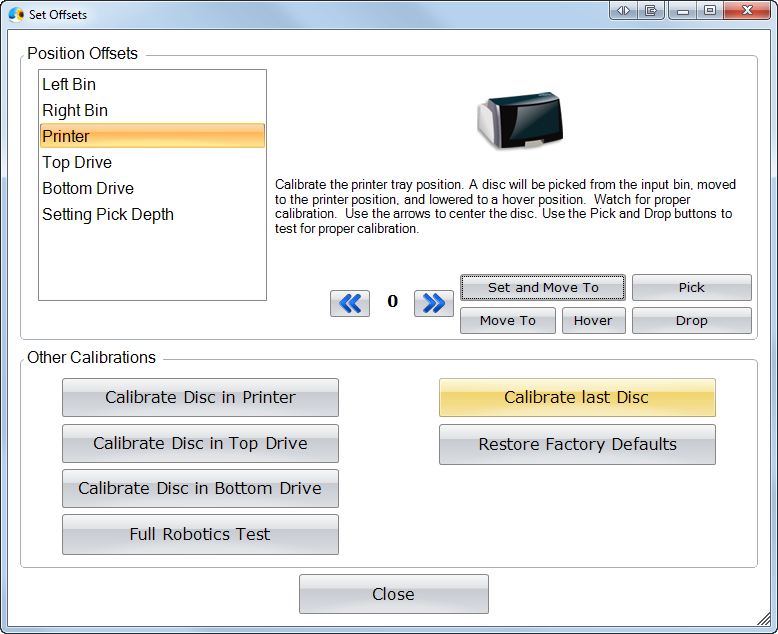Select Right Bin in the offsets list
The height and width of the screenshot is (634, 778).
(x=75, y=111)
